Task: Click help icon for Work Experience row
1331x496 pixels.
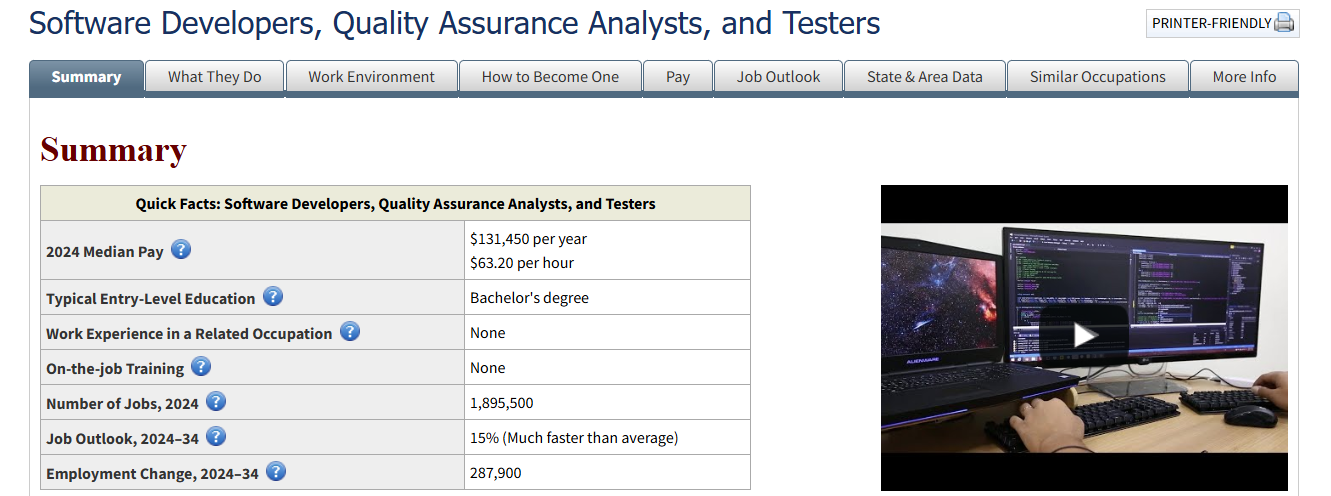Action: coord(350,332)
